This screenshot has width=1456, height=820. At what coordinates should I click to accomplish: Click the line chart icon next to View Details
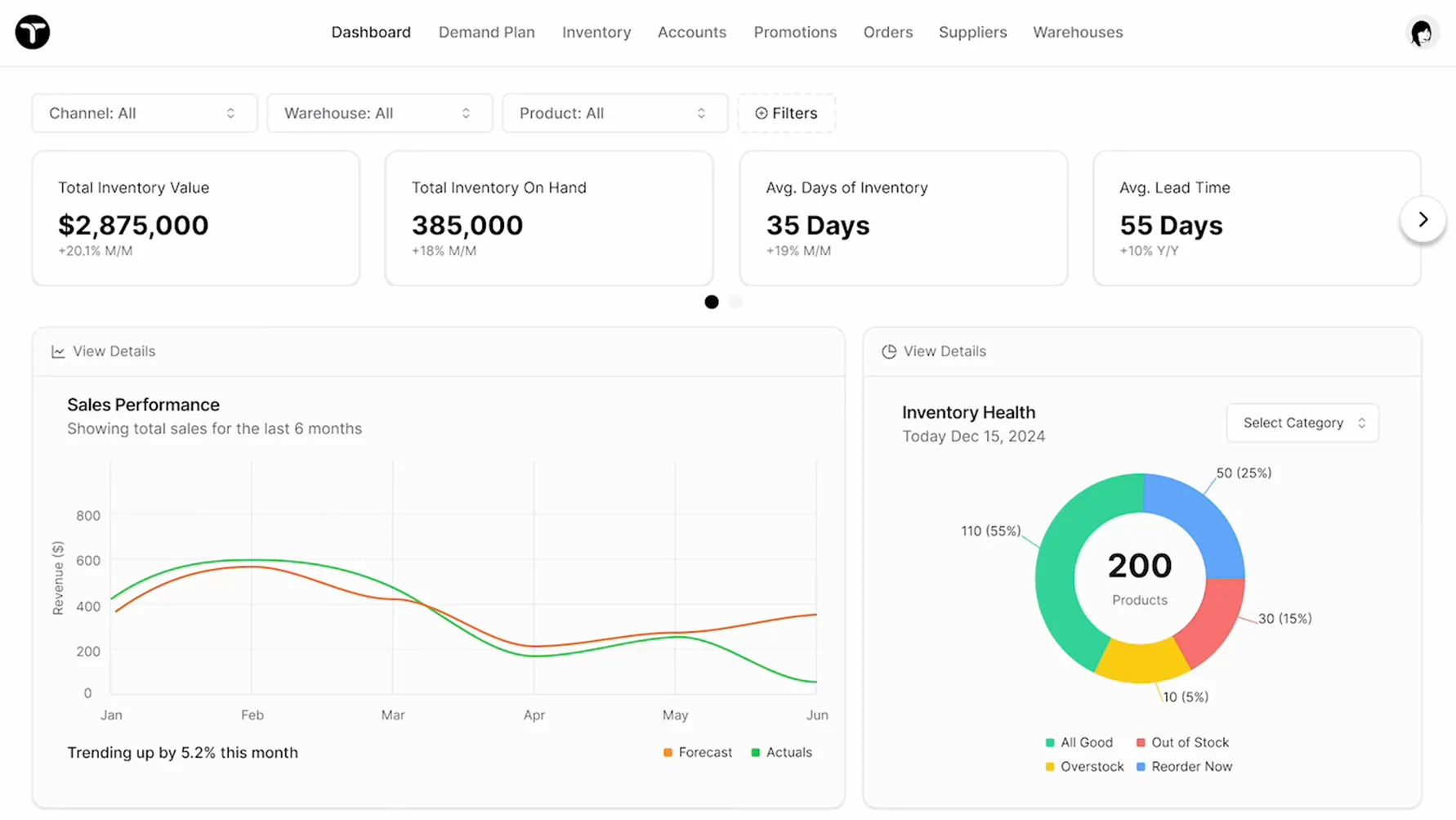[57, 351]
